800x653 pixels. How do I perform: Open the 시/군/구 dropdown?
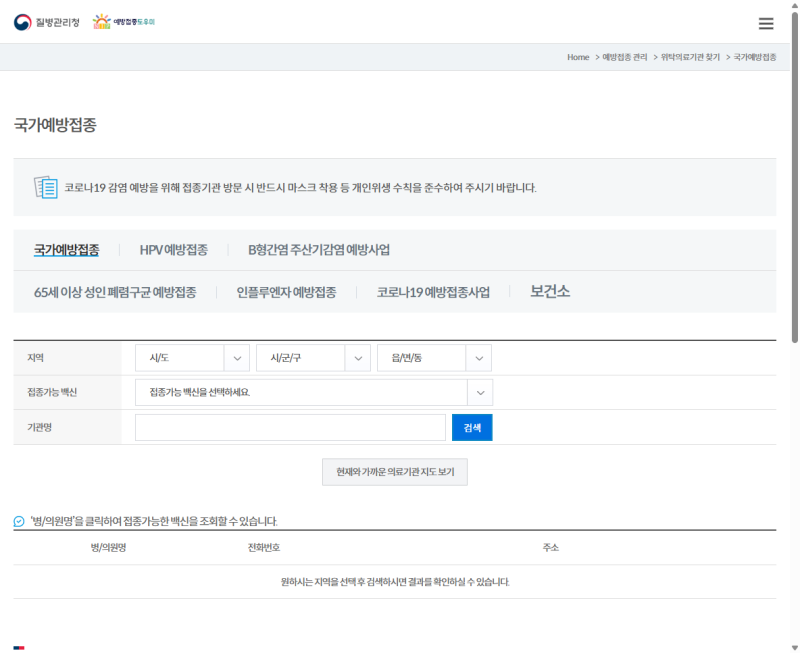[x=313, y=358]
